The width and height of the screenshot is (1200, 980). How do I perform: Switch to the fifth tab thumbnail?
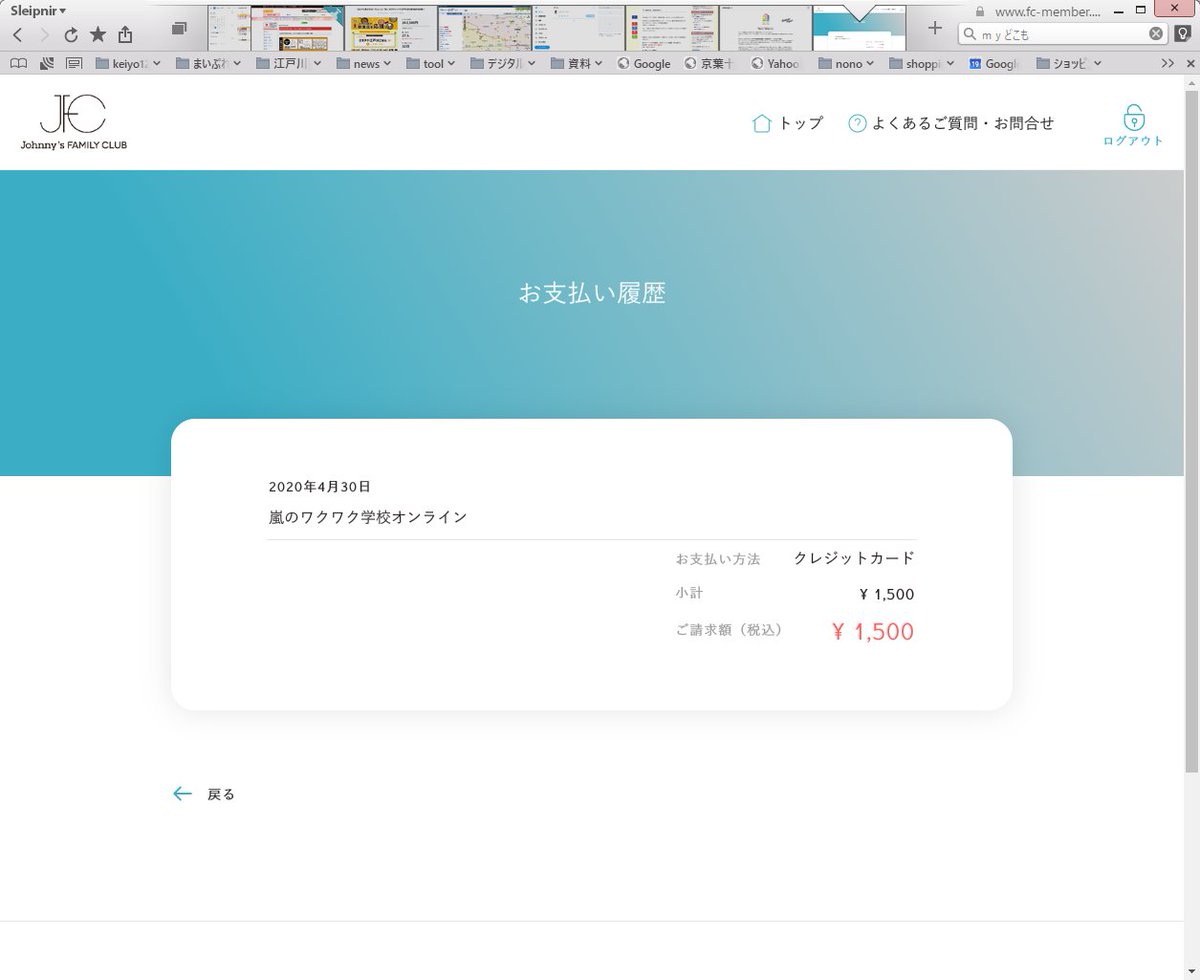click(579, 28)
